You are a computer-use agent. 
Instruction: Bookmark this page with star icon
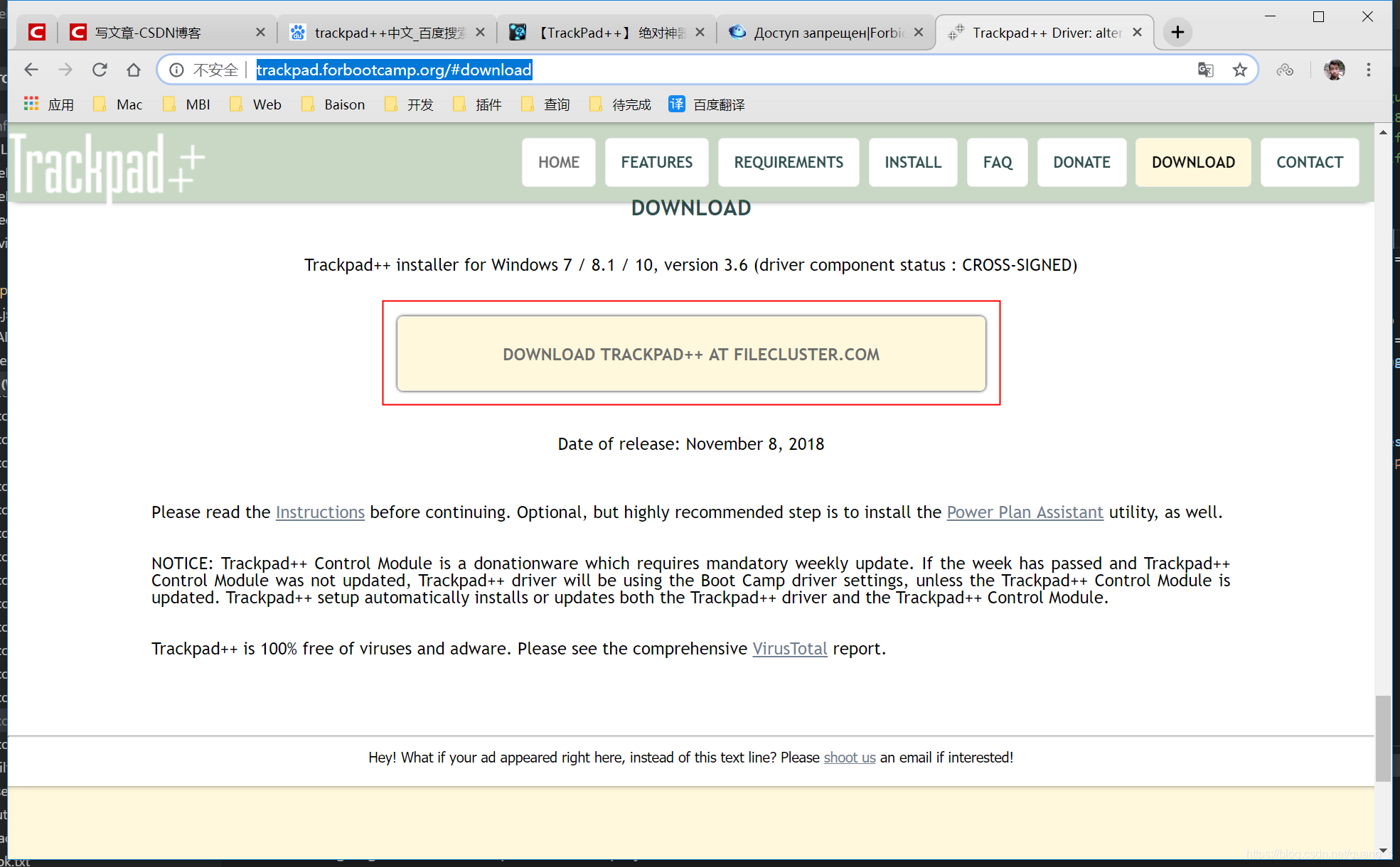(1240, 70)
